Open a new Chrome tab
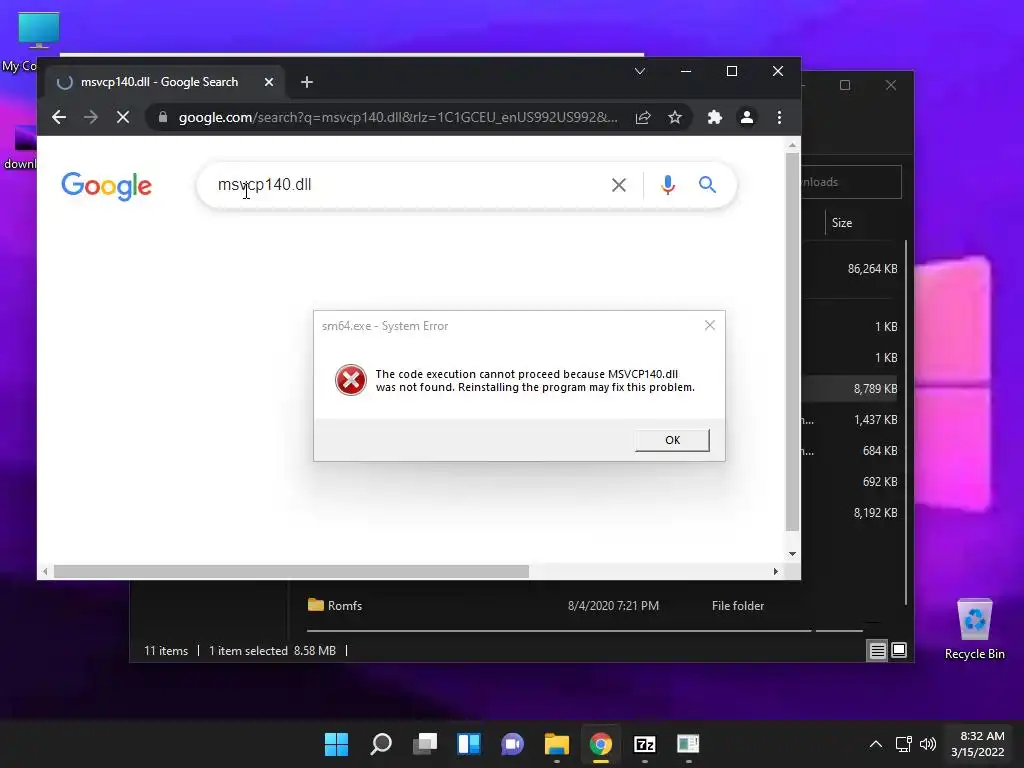 tap(307, 82)
